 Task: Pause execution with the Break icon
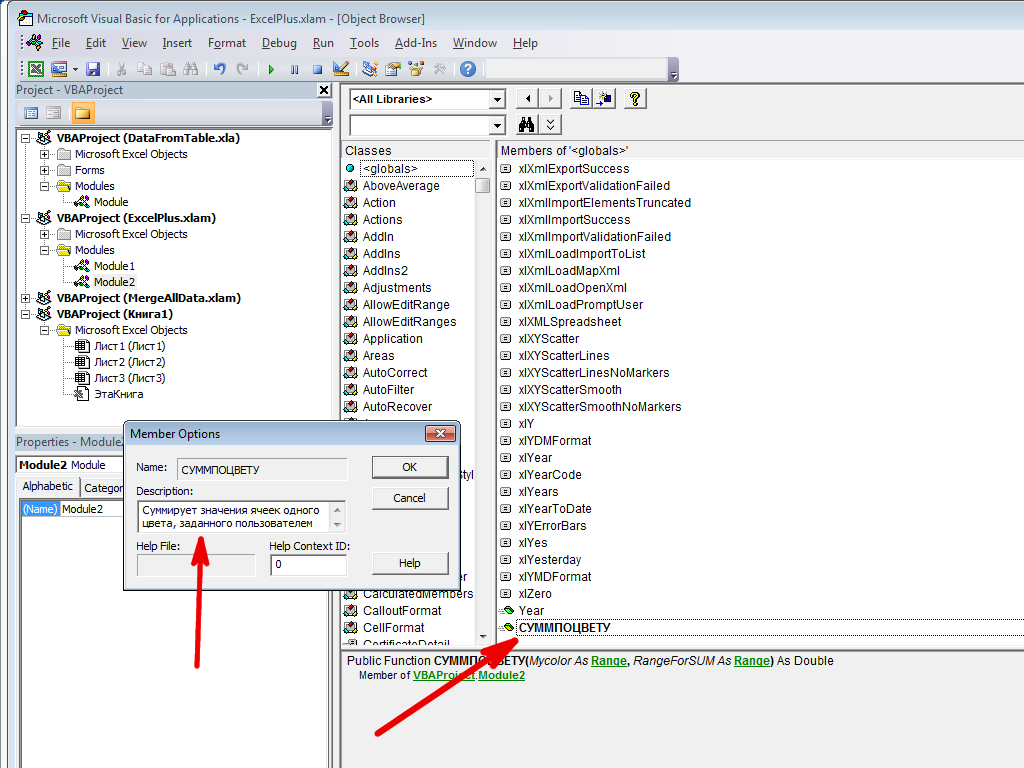pos(295,69)
